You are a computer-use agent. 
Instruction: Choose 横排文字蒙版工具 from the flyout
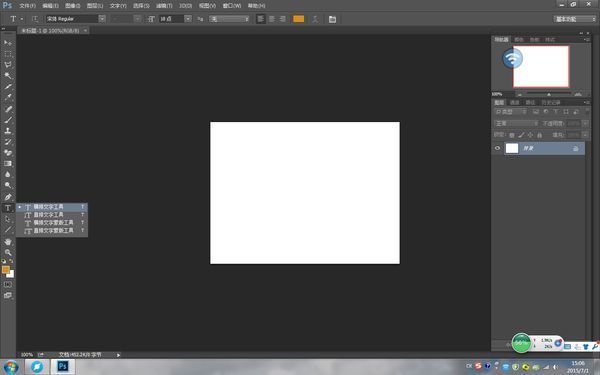[52, 223]
